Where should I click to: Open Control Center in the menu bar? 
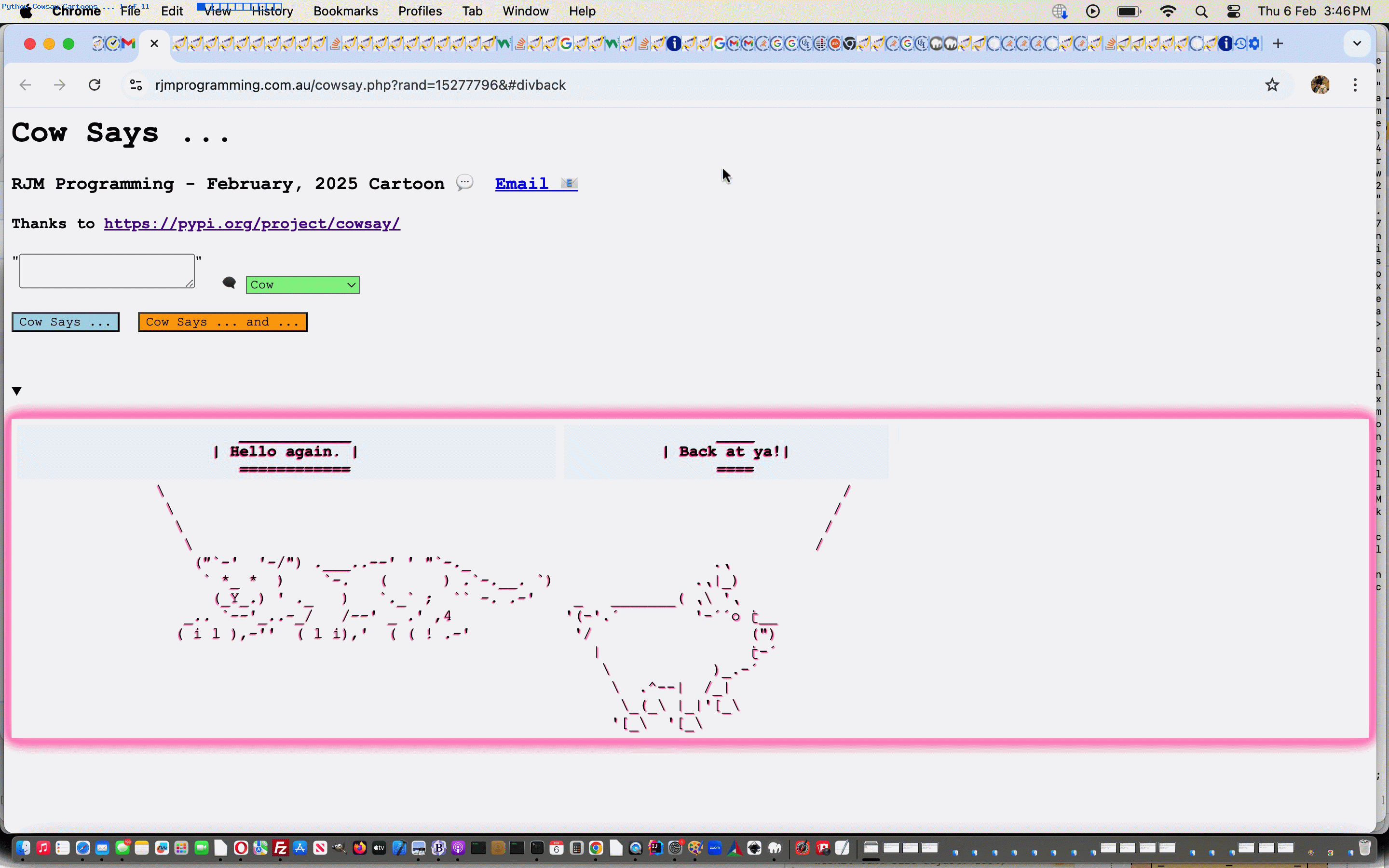coord(1233,12)
